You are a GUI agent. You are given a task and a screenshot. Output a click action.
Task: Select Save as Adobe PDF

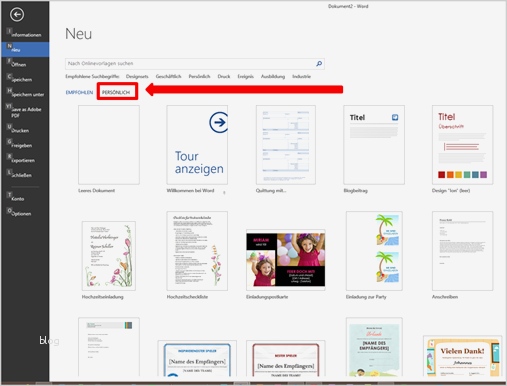point(25,112)
